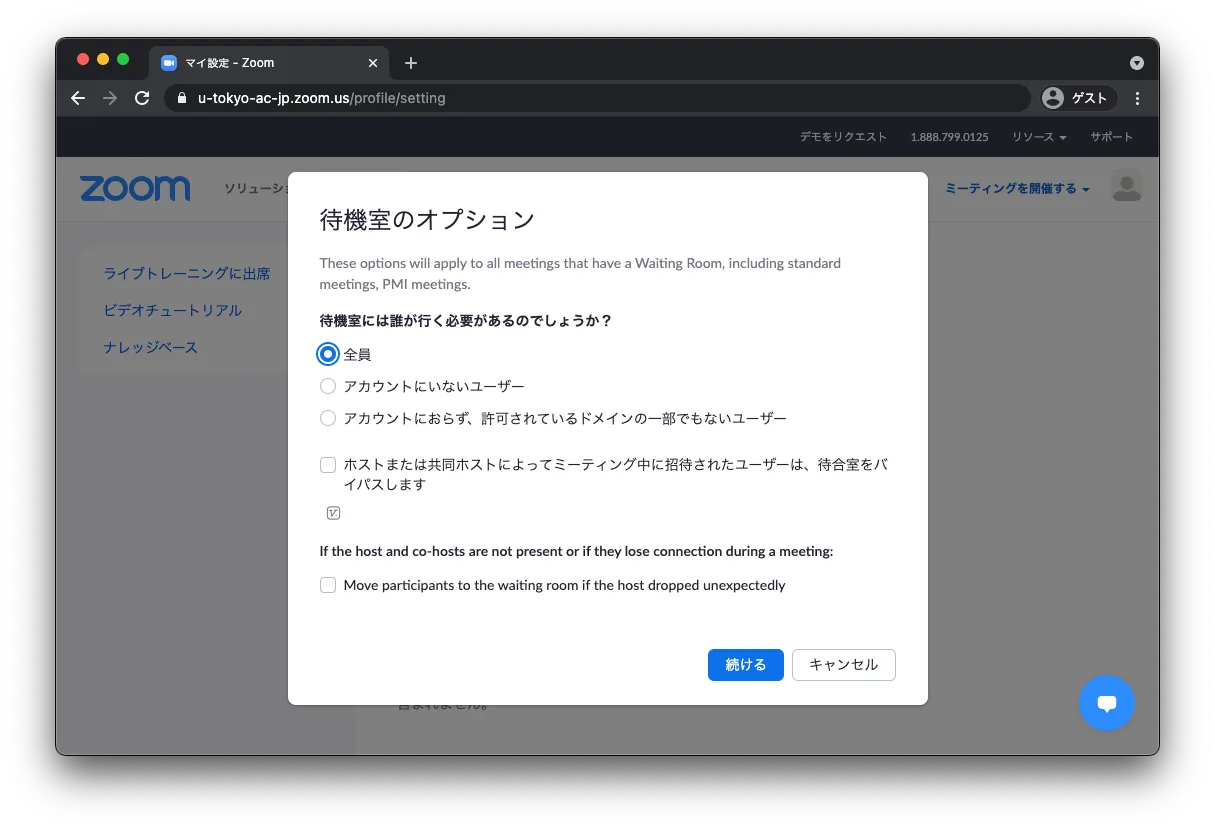
Task: Click the address bar URL field
Action: (x=600, y=98)
